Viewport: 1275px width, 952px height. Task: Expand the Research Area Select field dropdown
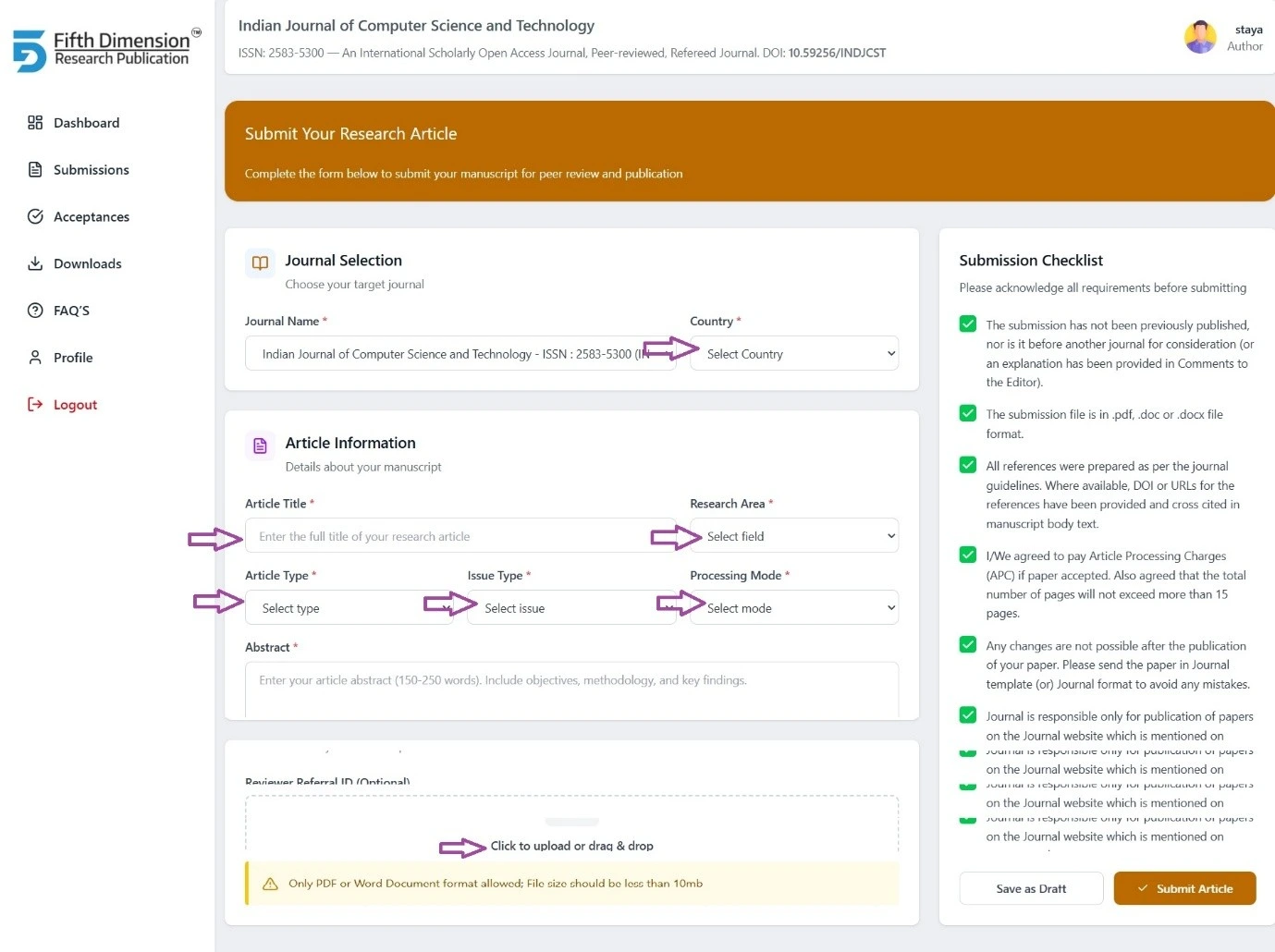pos(794,535)
